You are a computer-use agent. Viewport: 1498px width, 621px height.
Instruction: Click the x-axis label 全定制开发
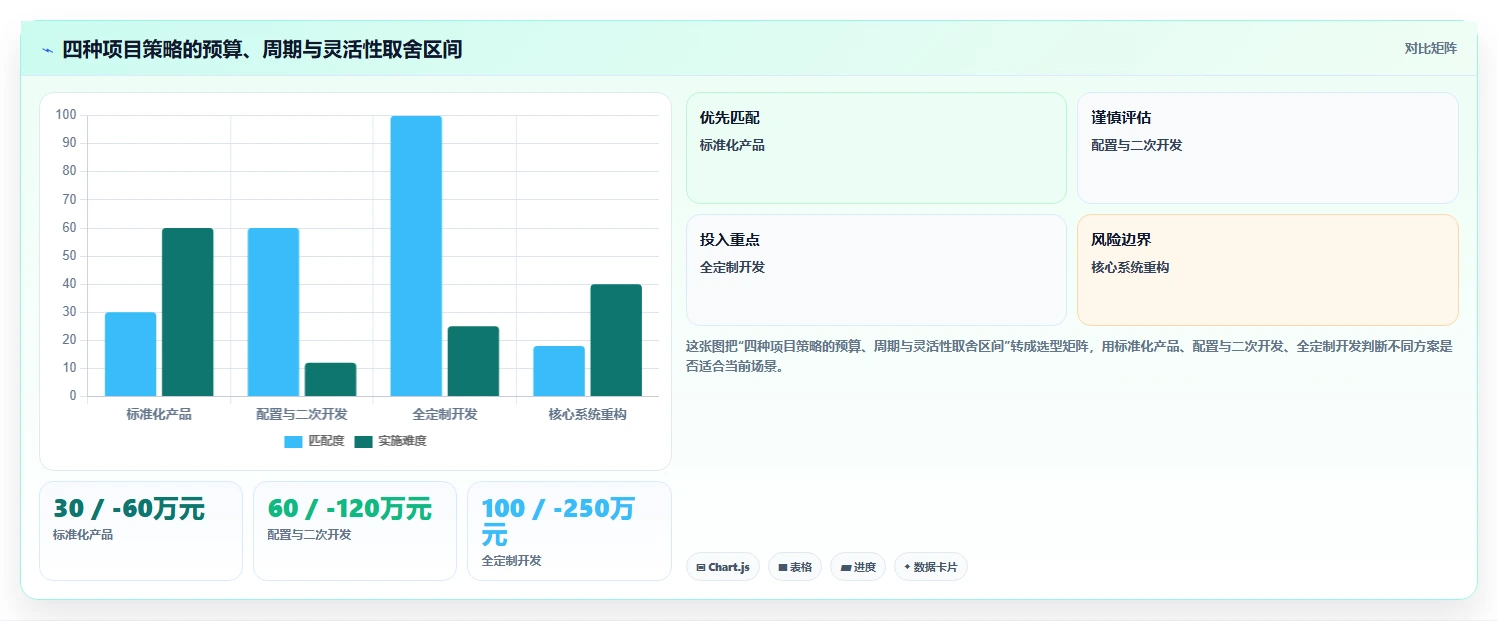click(x=445, y=414)
